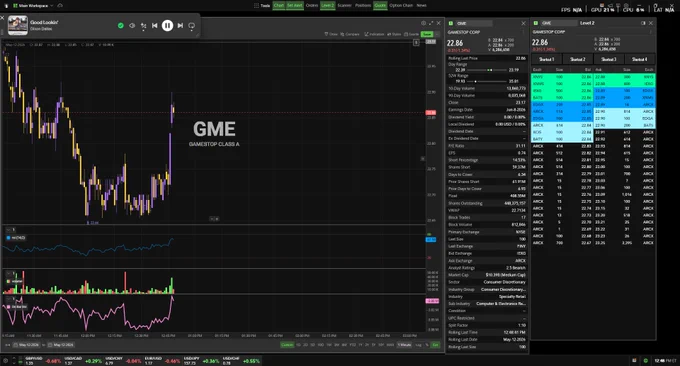Open the Option Chain tool
680x366 pixels.
tap(401, 6)
